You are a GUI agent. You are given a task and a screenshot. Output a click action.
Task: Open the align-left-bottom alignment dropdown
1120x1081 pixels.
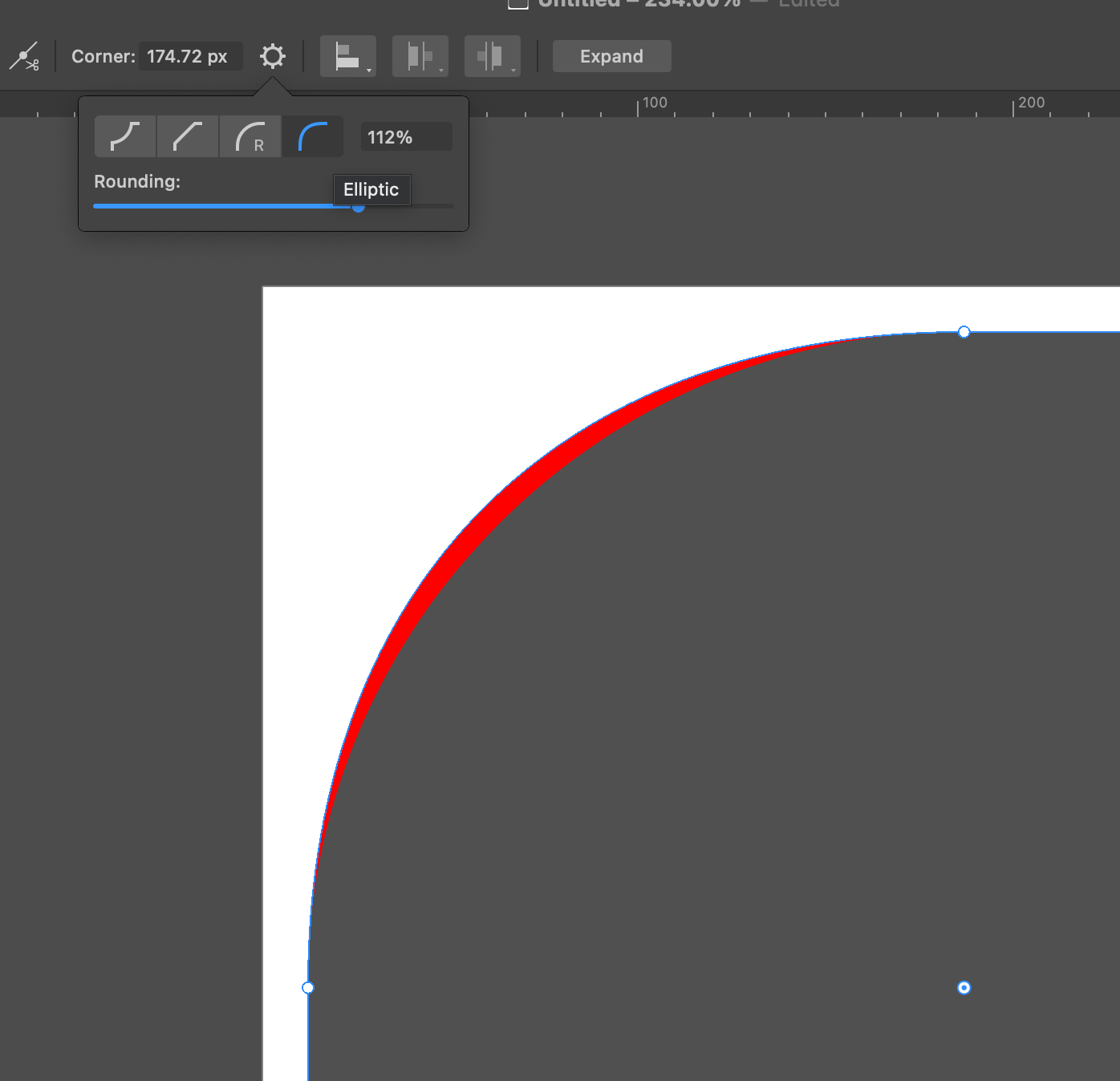tap(348, 56)
